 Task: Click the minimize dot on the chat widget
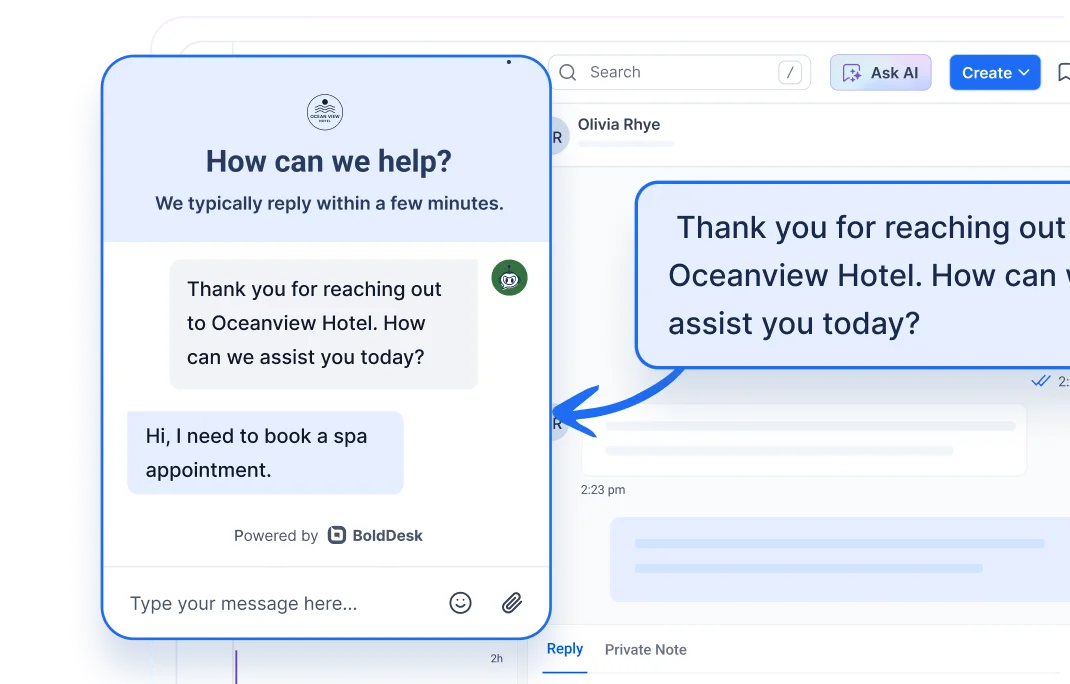coord(509,61)
